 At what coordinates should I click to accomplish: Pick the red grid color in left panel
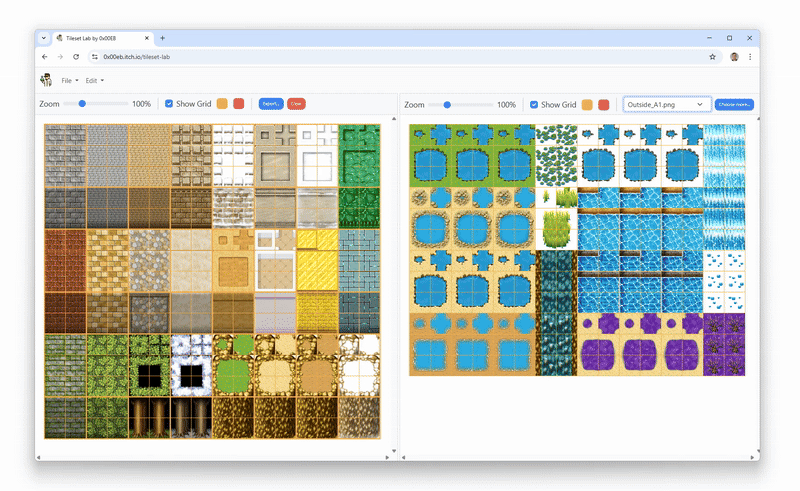tap(238, 104)
